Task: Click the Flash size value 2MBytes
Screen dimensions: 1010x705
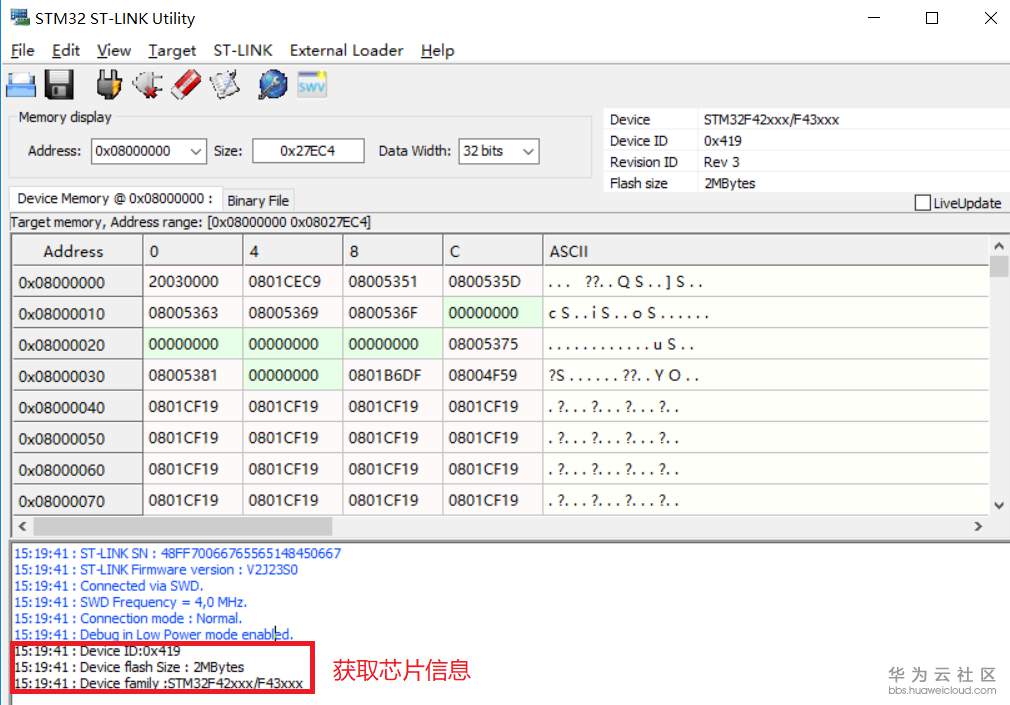Action: click(x=729, y=183)
